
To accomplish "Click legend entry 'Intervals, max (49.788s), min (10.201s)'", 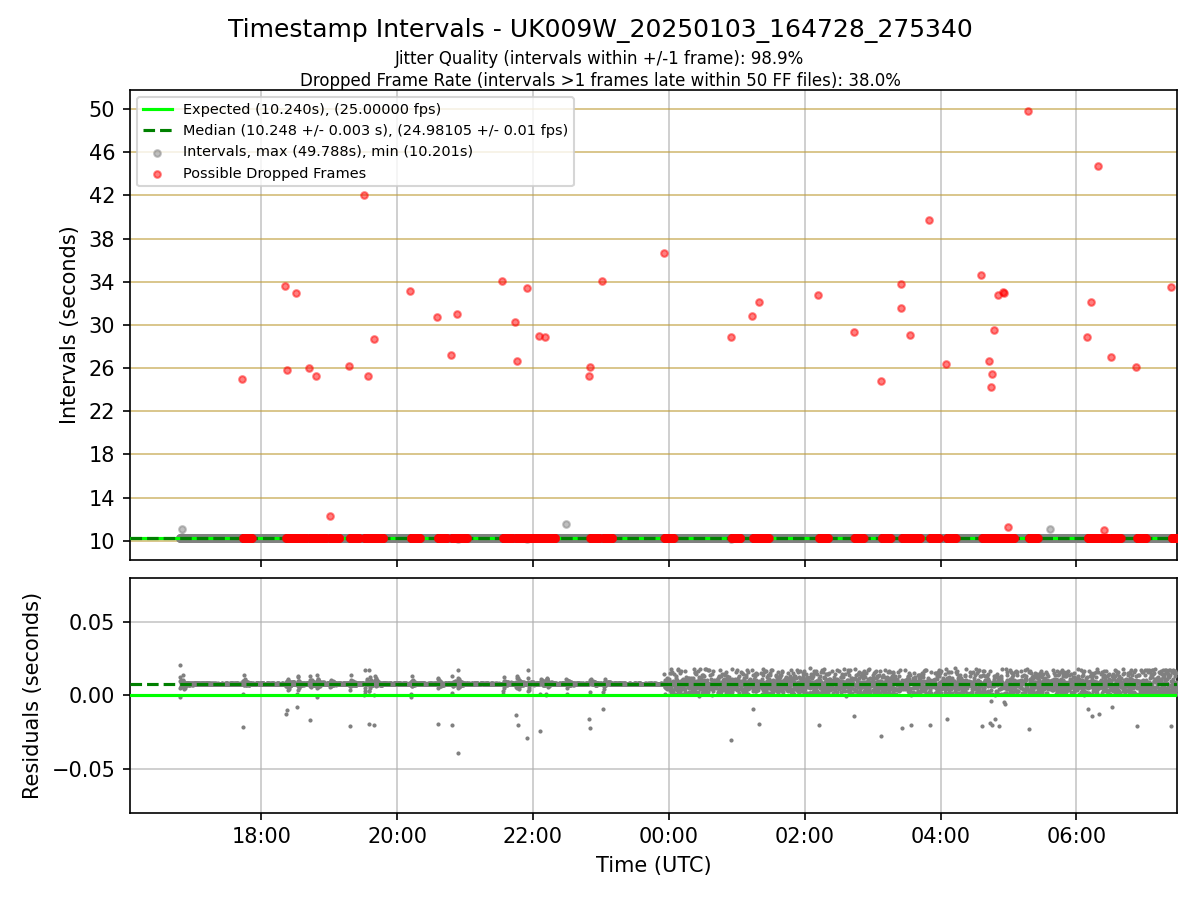I will coord(327,151).
